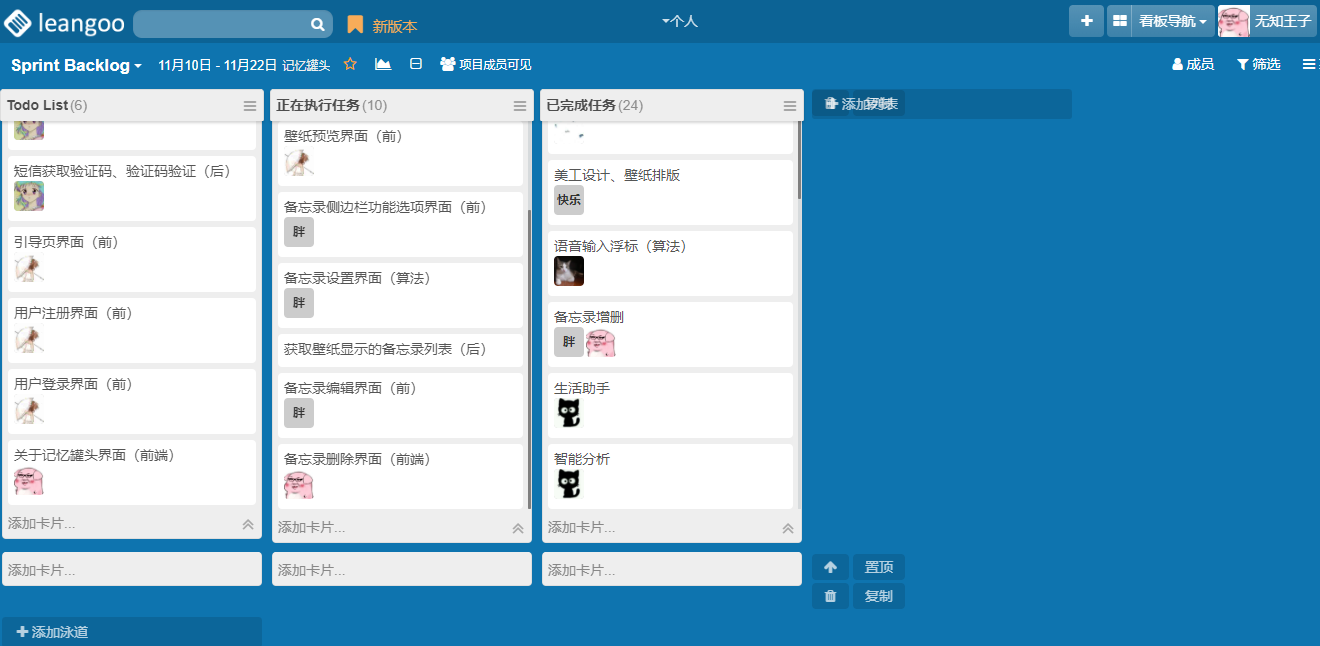Open card 备忘录设置界面（算法）
This screenshot has height=646, width=1320.
pos(400,295)
